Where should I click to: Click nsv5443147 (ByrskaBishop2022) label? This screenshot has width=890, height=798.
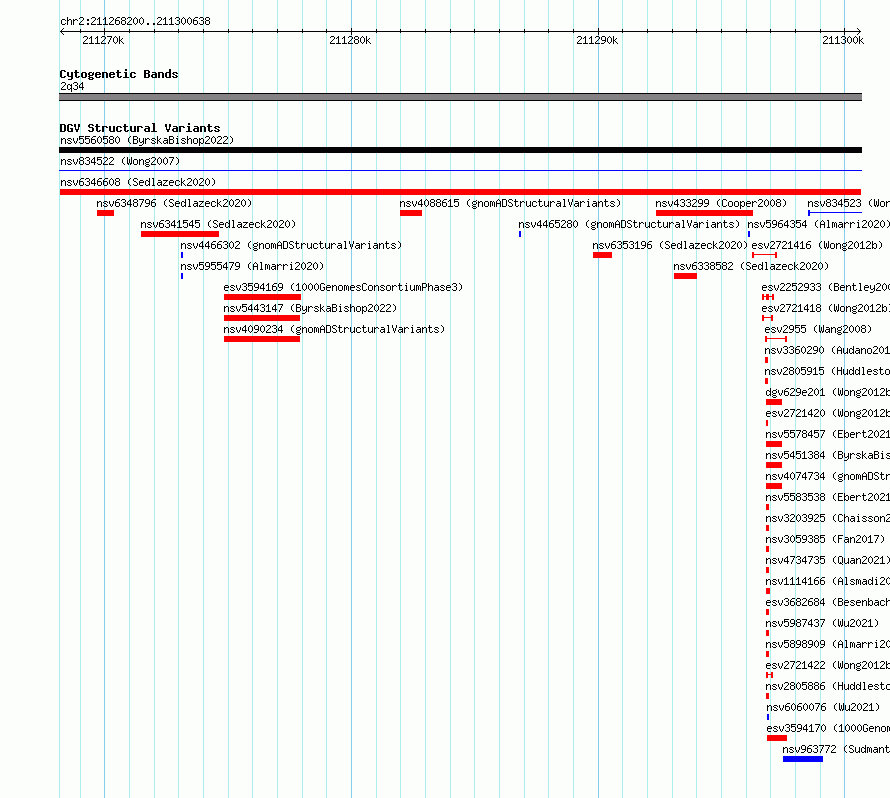[310, 308]
